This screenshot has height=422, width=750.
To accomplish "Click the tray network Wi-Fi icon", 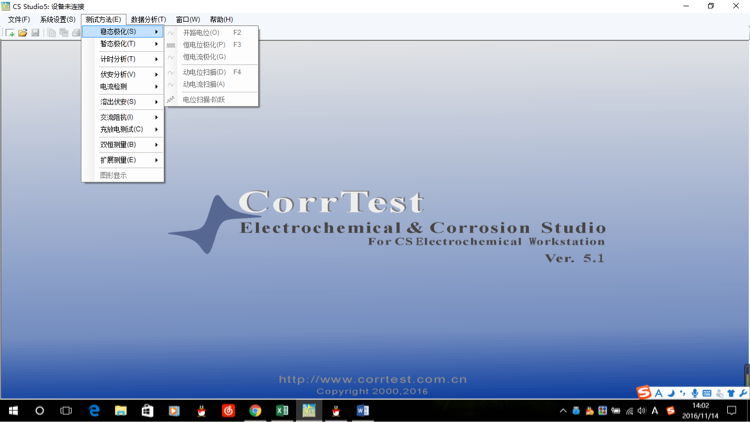I will [x=629, y=411].
